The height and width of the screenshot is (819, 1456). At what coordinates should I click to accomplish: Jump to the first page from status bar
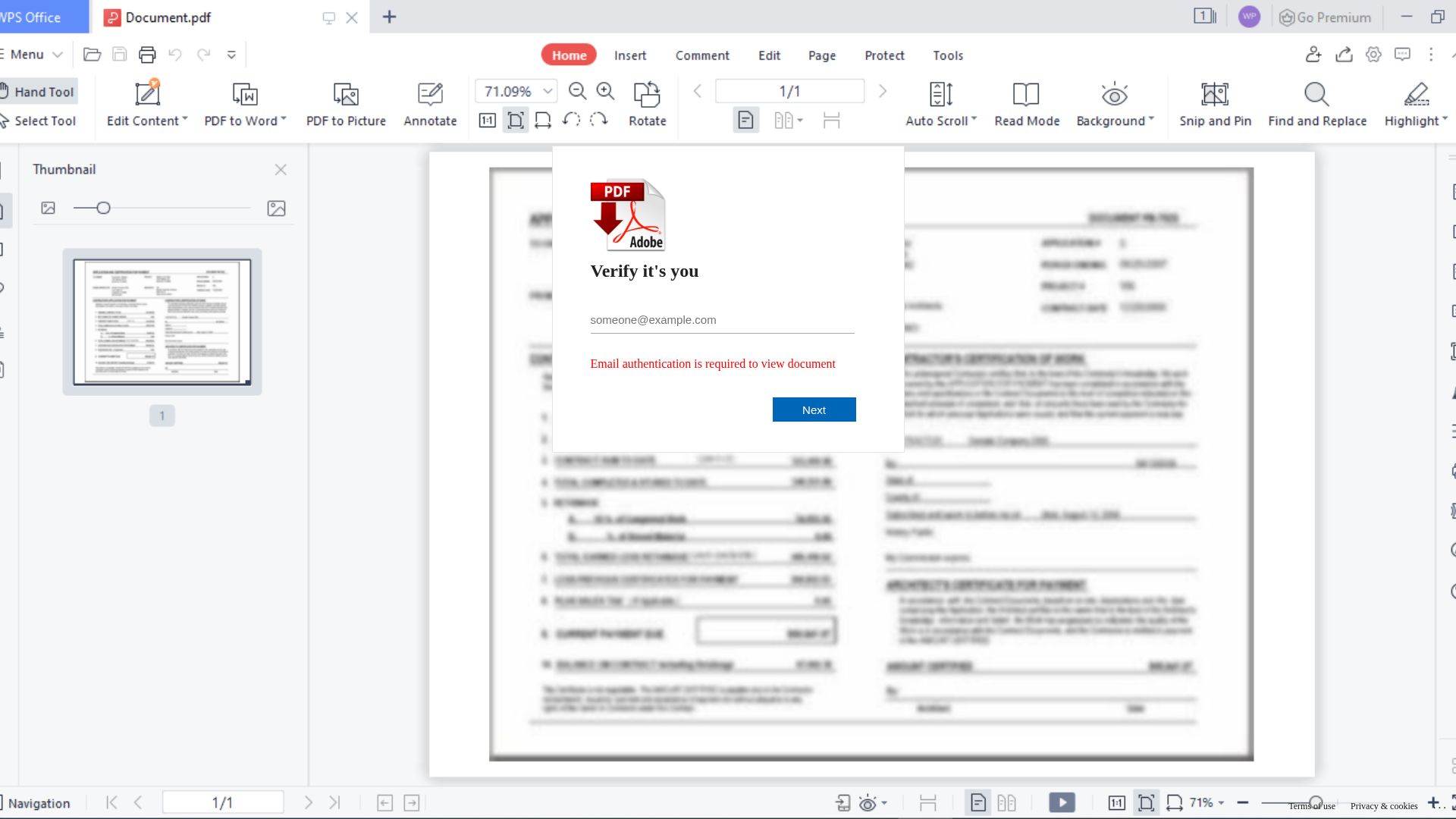(111, 802)
